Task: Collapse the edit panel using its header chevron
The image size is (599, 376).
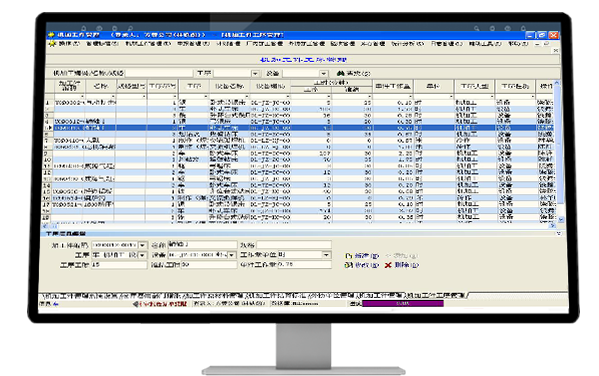Action: [558, 233]
